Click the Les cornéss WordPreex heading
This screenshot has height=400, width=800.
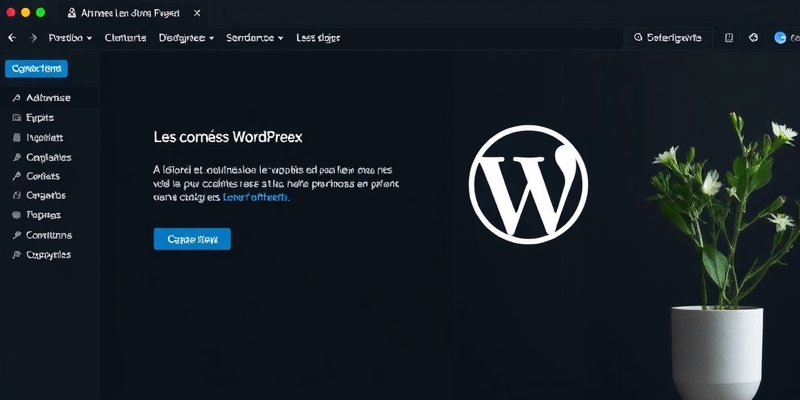(228, 137)
